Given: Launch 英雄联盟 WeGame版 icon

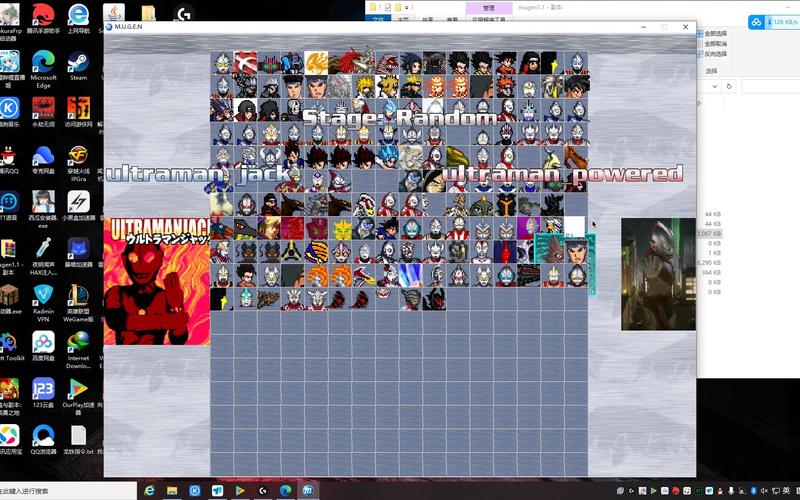Looking at the screenshot, I should click(x=78, y=304).
